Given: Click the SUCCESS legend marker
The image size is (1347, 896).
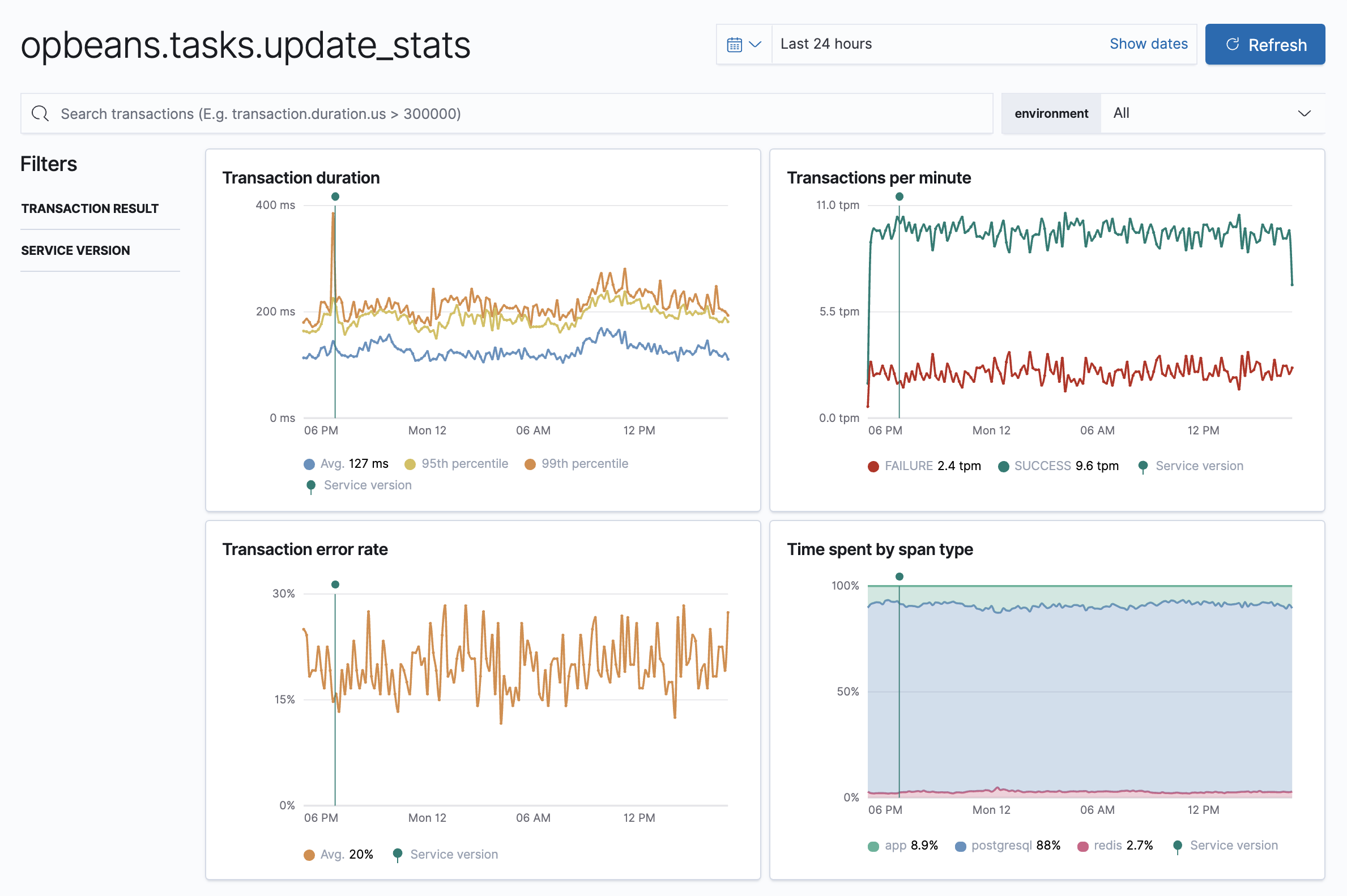Looking at the screenshot, I should click(x=1003, y=466).
